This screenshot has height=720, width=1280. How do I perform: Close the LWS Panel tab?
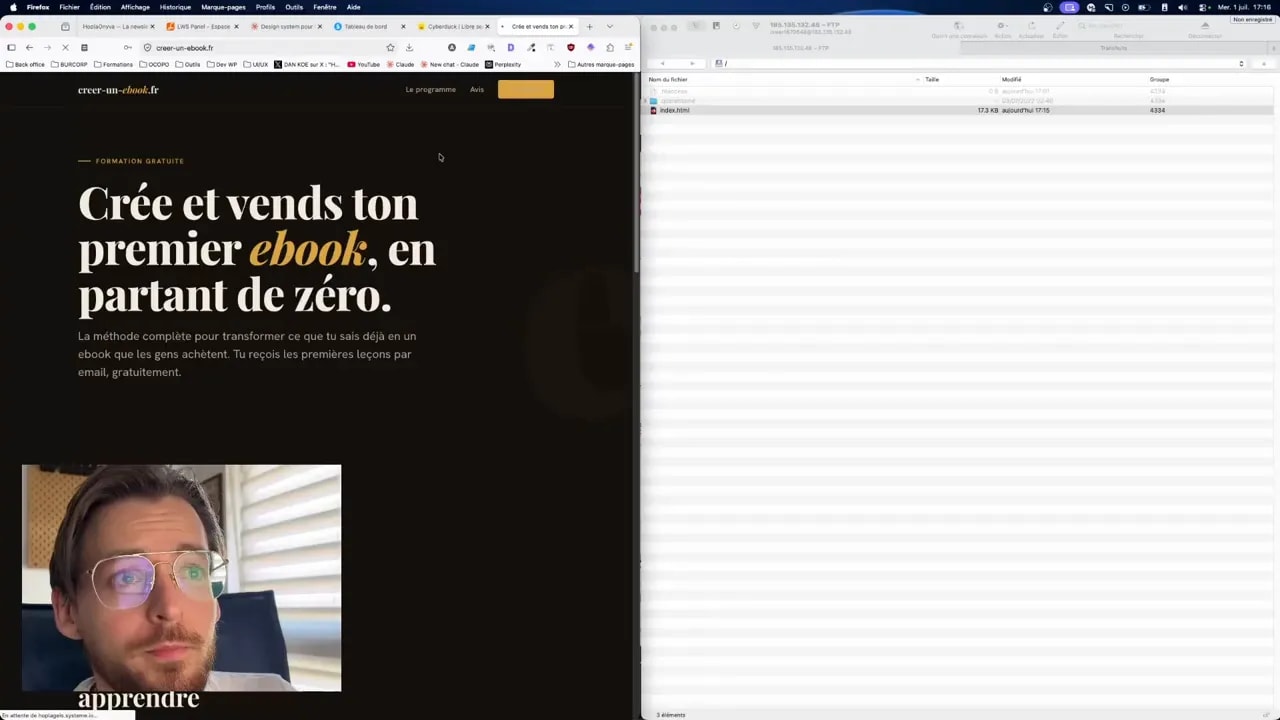pyautogui.click(x=238, y=26)
